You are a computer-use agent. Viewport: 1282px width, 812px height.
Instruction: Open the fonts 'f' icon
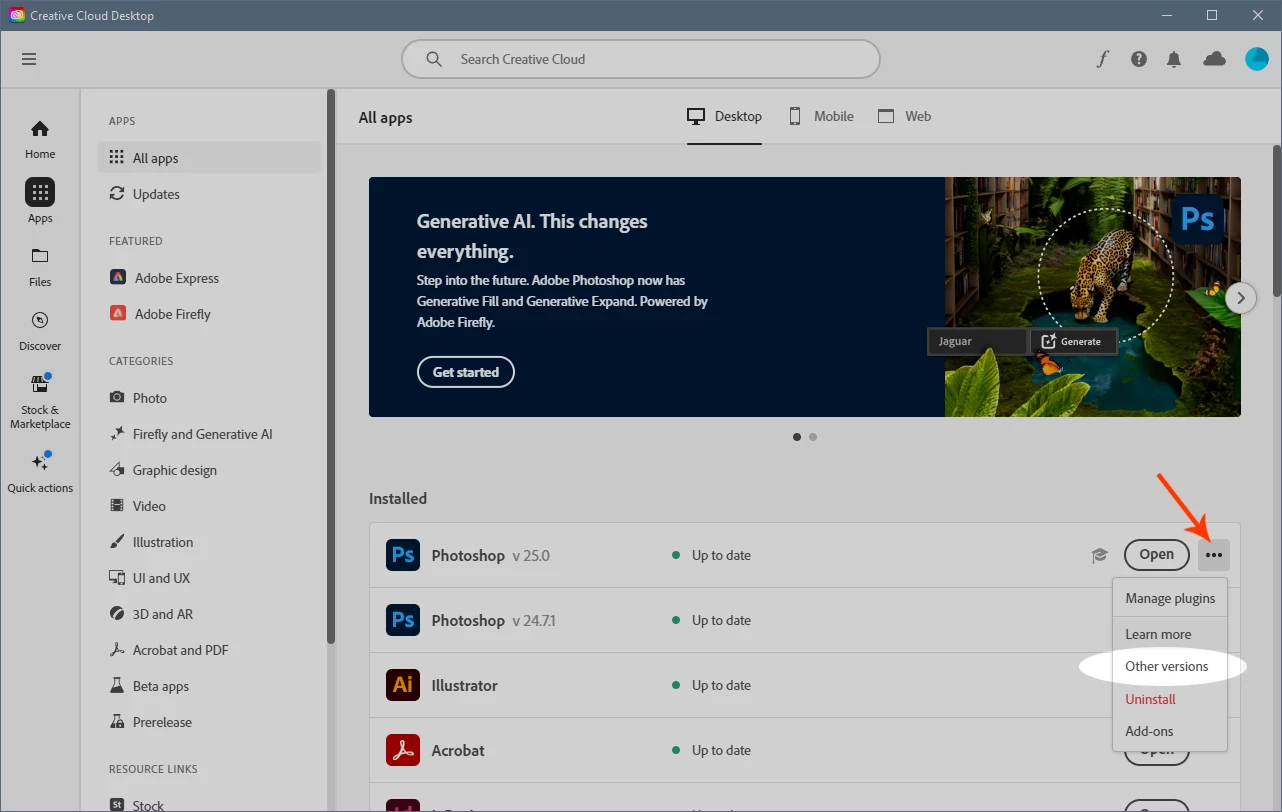click(1102, 59)
